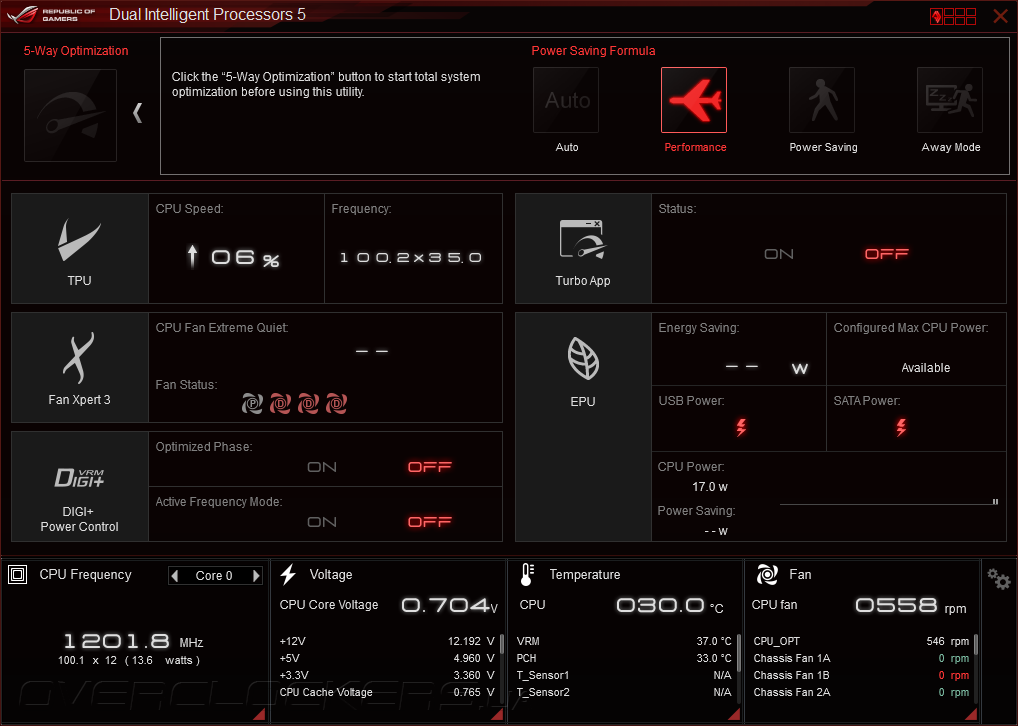Viewport: 1018px width, 726px height.
Task: Open the EPU leaf panel
Action: tap(583, 427)
